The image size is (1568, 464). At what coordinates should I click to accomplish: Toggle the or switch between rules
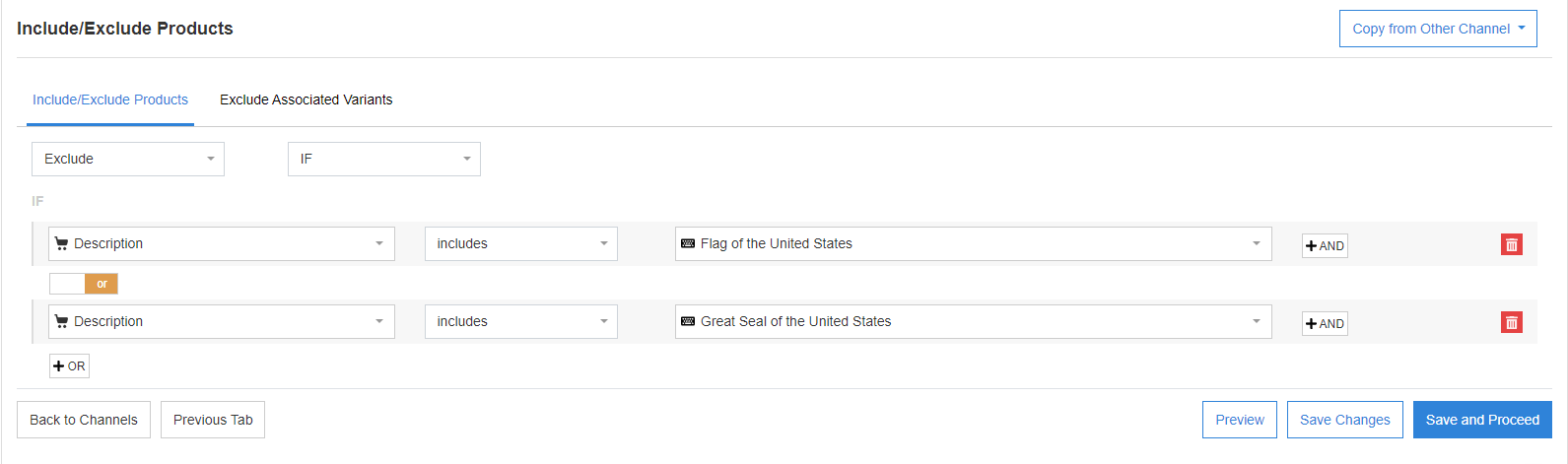[x=84, y=284]
